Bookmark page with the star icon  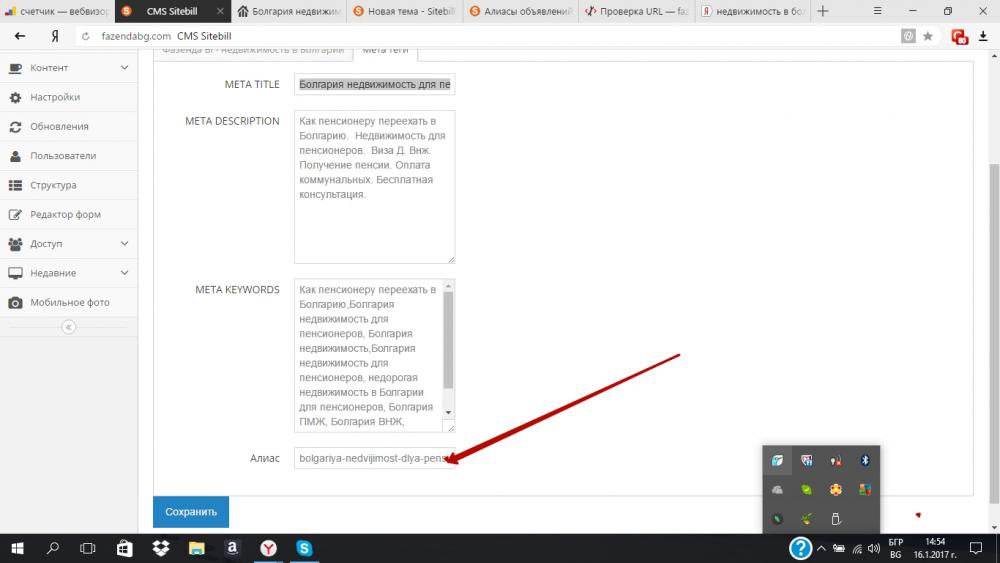(928, 36)
